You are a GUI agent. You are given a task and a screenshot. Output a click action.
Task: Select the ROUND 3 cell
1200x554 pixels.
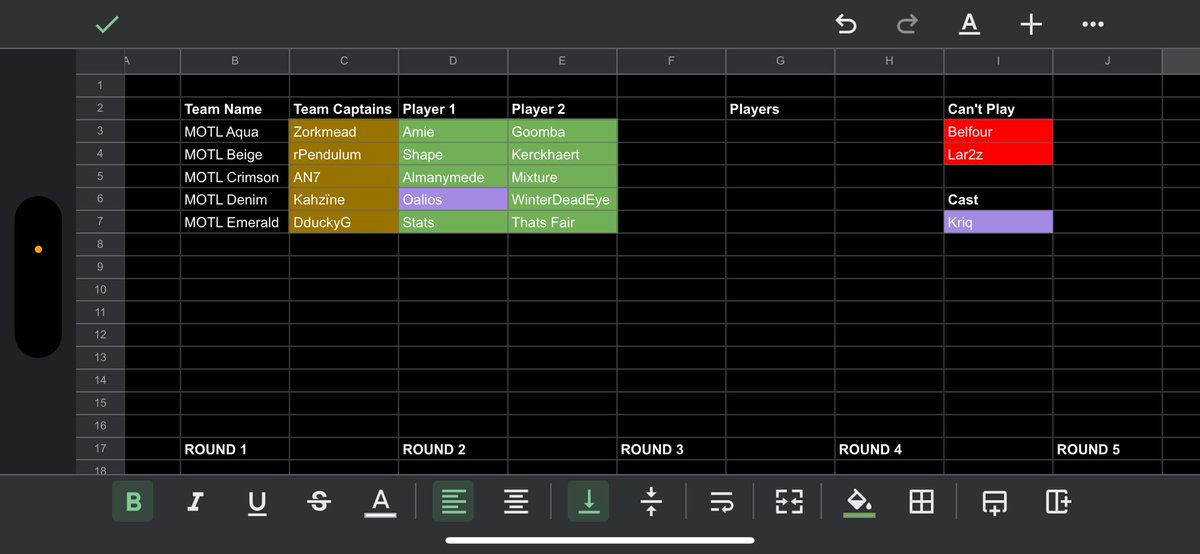(671, 449)
